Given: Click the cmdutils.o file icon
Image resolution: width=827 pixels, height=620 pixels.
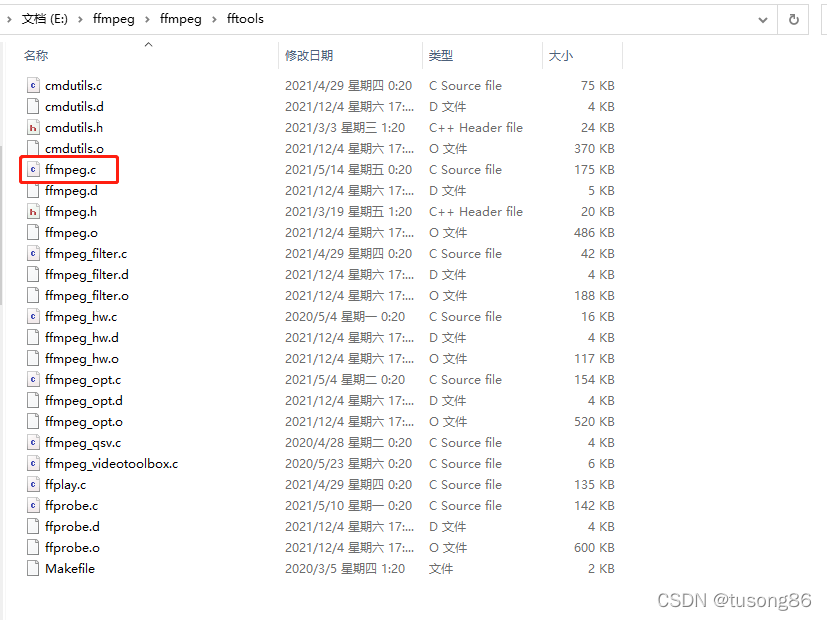Looking at the screenshot, I should (33, 149).
